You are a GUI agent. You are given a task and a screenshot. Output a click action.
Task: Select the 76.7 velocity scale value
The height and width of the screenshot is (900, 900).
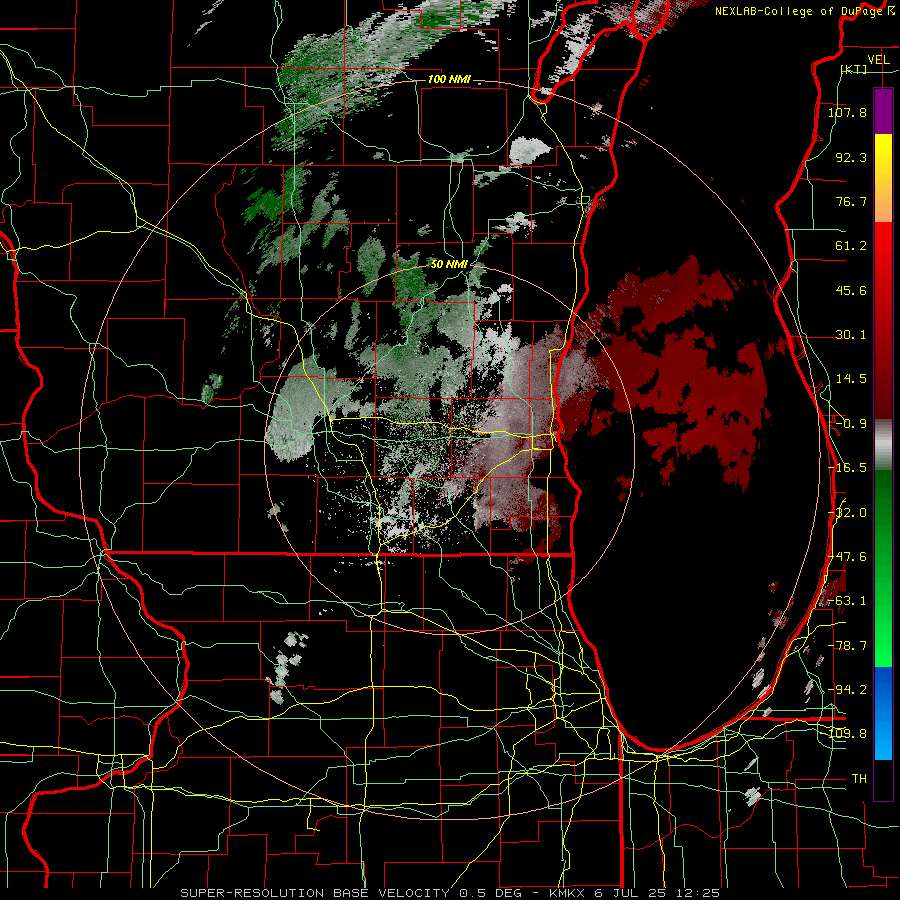[851, 201]
